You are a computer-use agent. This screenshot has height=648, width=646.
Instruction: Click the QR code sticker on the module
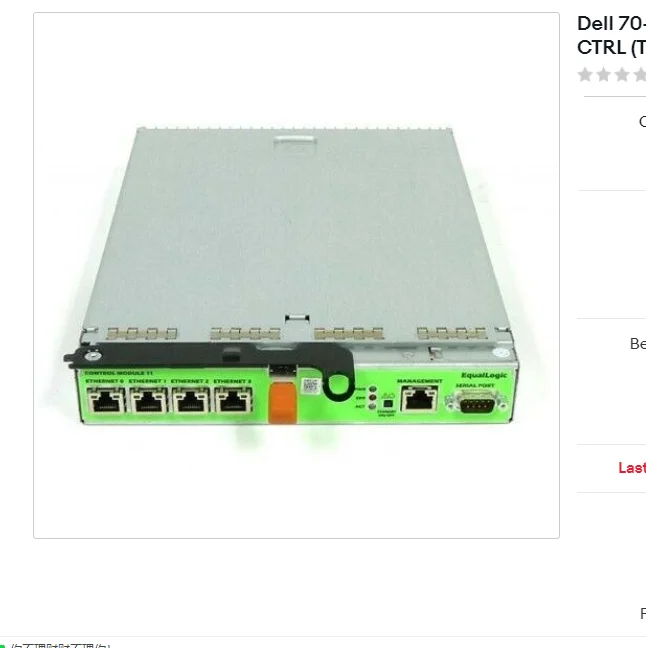[x=310, y=386]
